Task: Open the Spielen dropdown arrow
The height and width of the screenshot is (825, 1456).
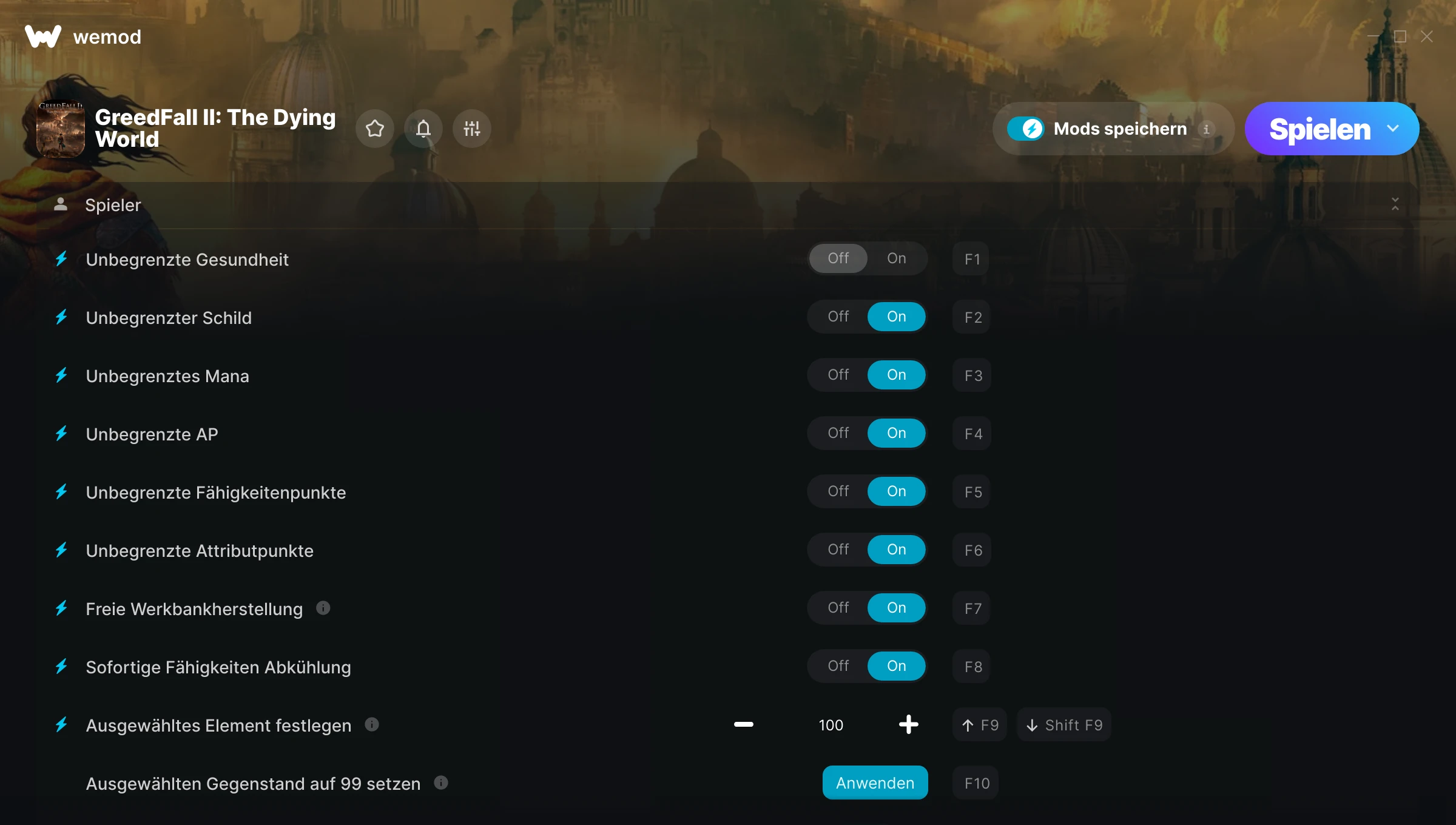Action: [1393, 129]
